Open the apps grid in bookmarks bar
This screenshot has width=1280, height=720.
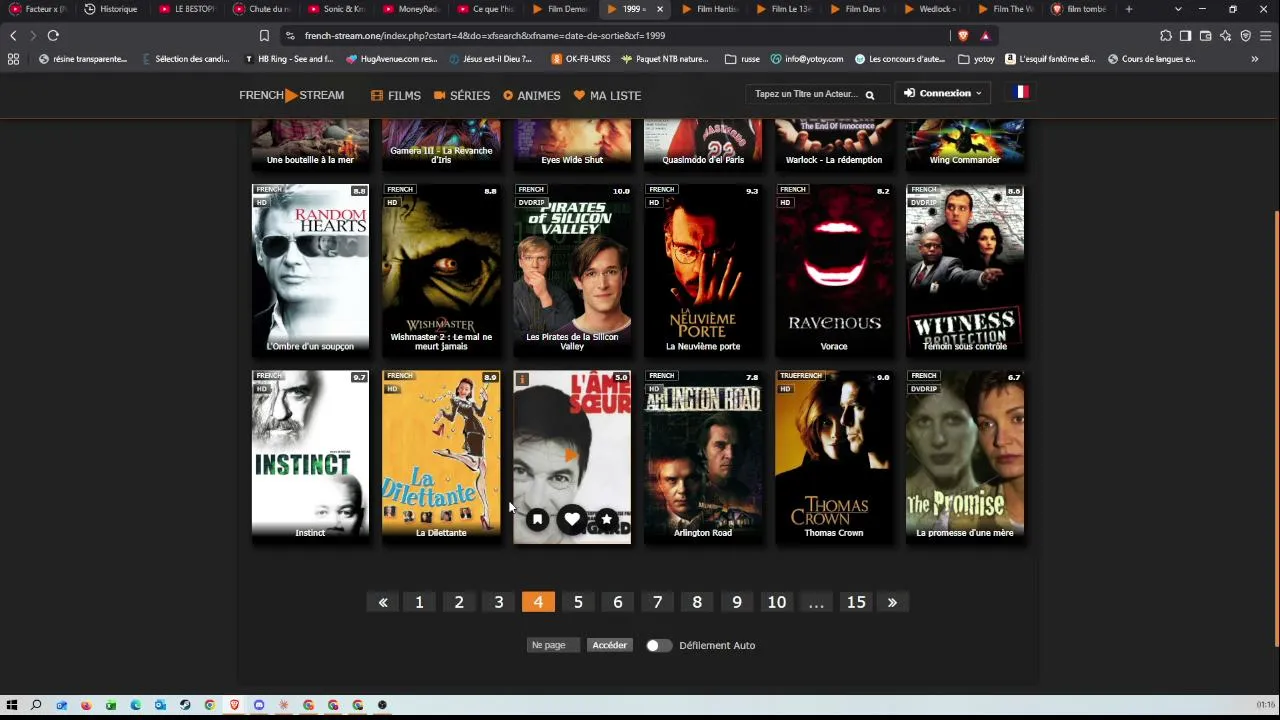coord(13,59)
